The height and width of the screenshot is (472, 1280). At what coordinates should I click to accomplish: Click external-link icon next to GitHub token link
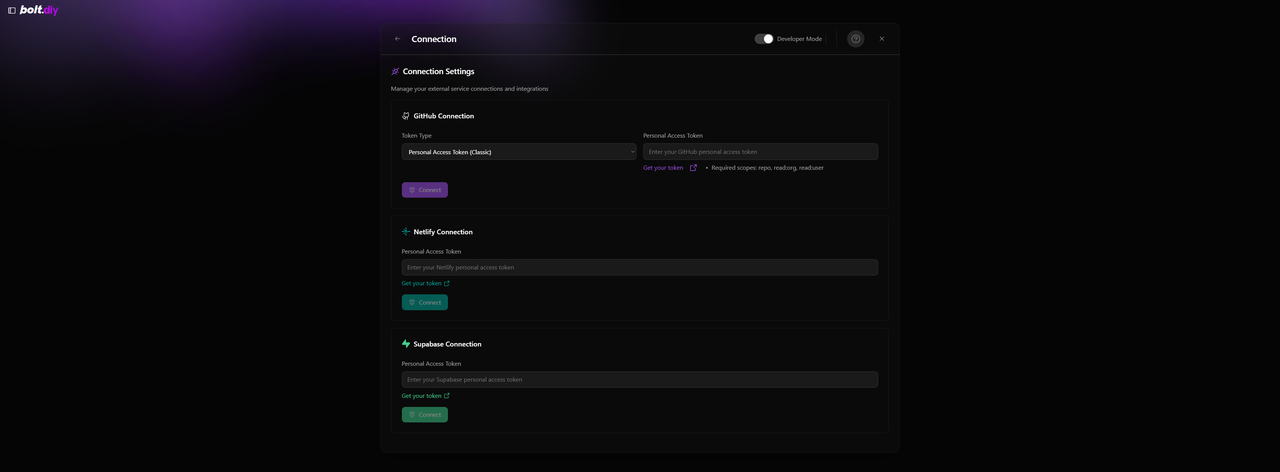click(693, 168)
